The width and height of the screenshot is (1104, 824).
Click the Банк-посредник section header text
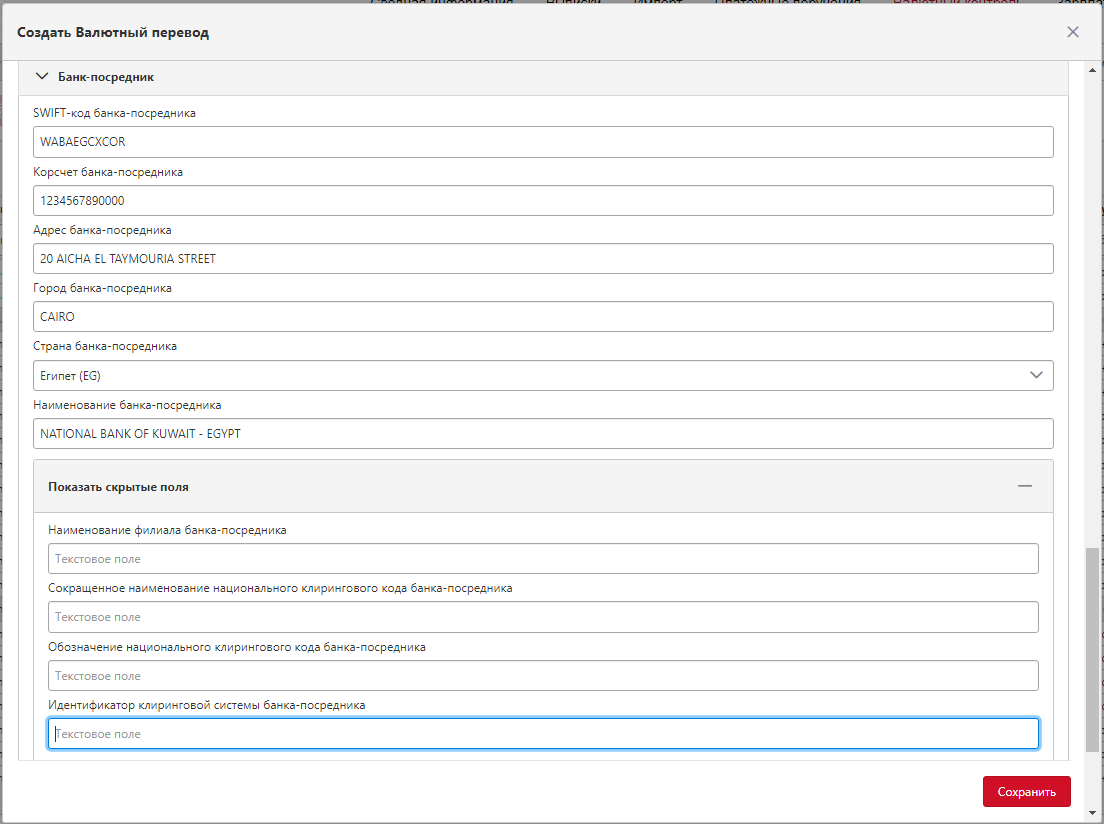point(106,77)
